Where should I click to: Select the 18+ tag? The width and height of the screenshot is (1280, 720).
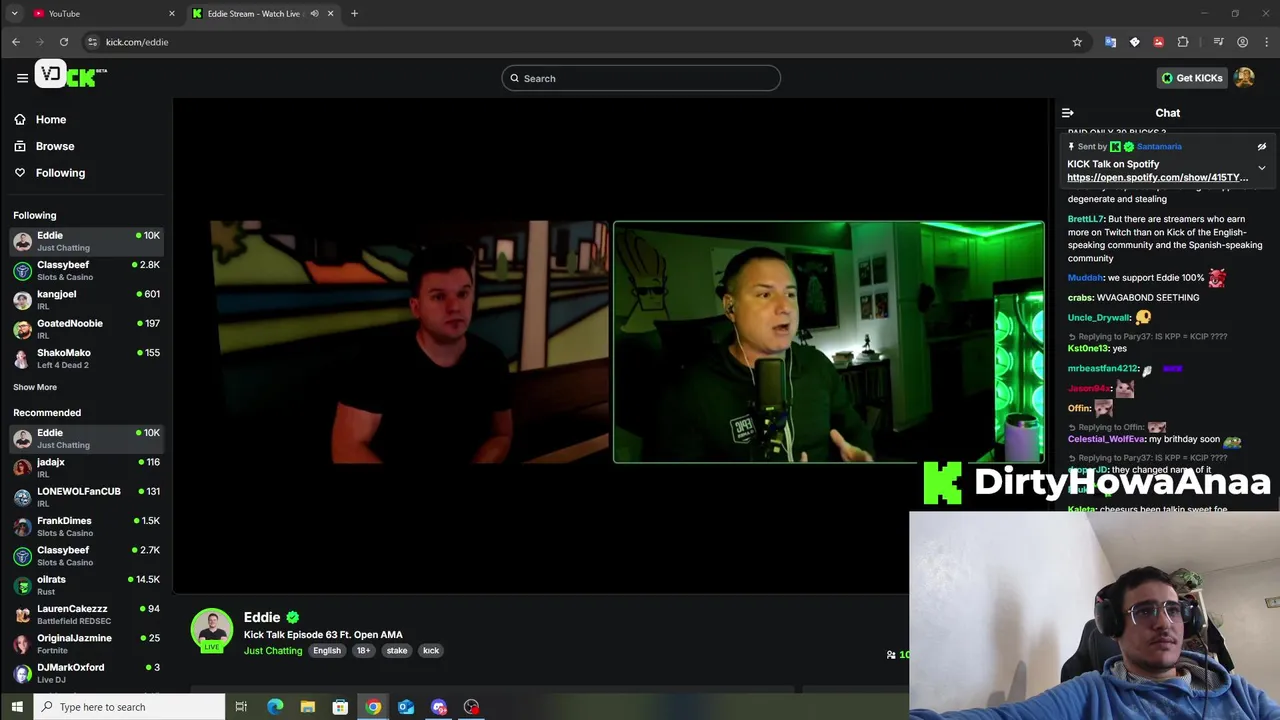(x=363, y=651)
